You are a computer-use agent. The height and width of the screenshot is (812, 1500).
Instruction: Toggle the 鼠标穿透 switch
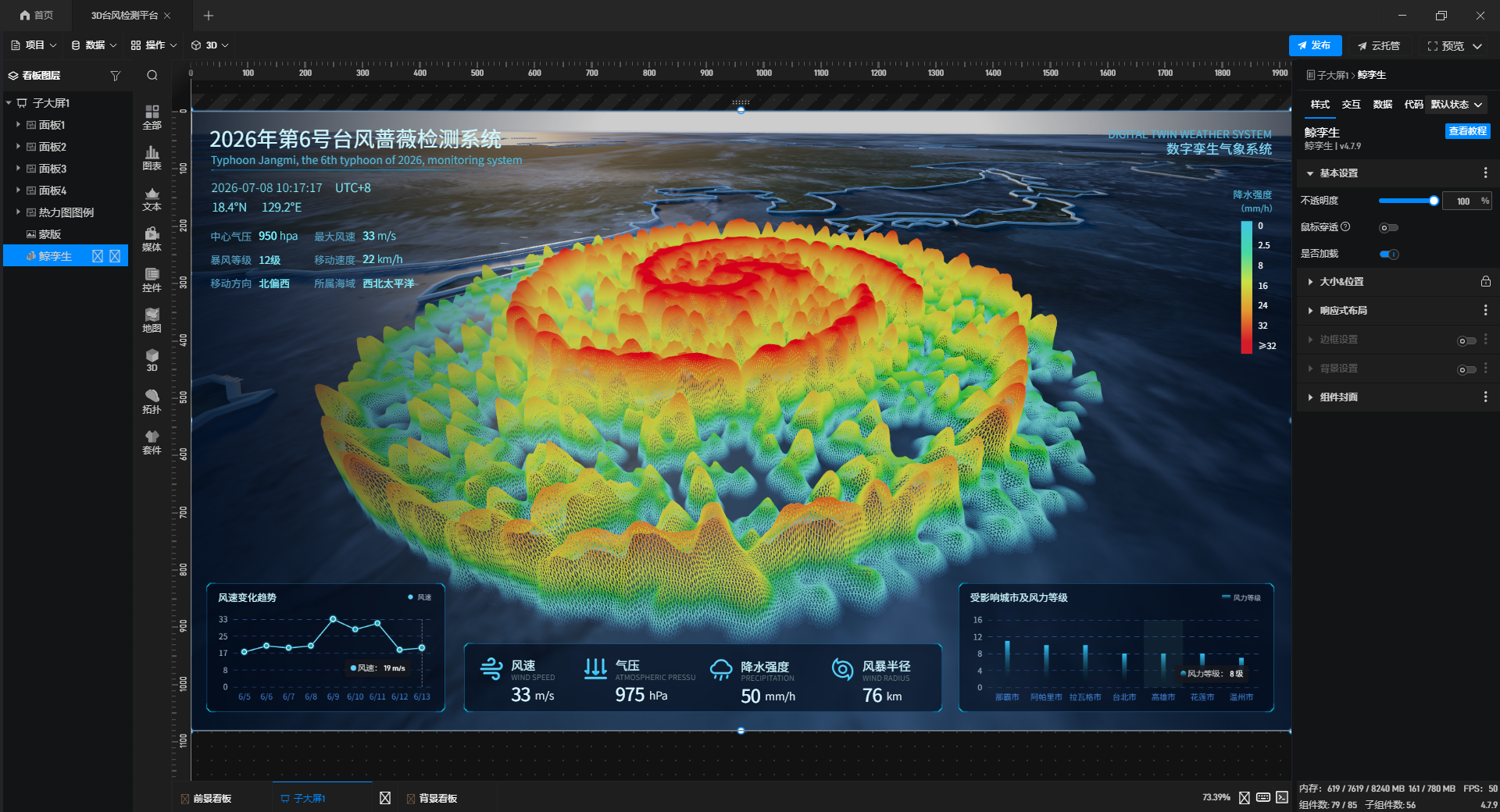tap(1388, 228)
